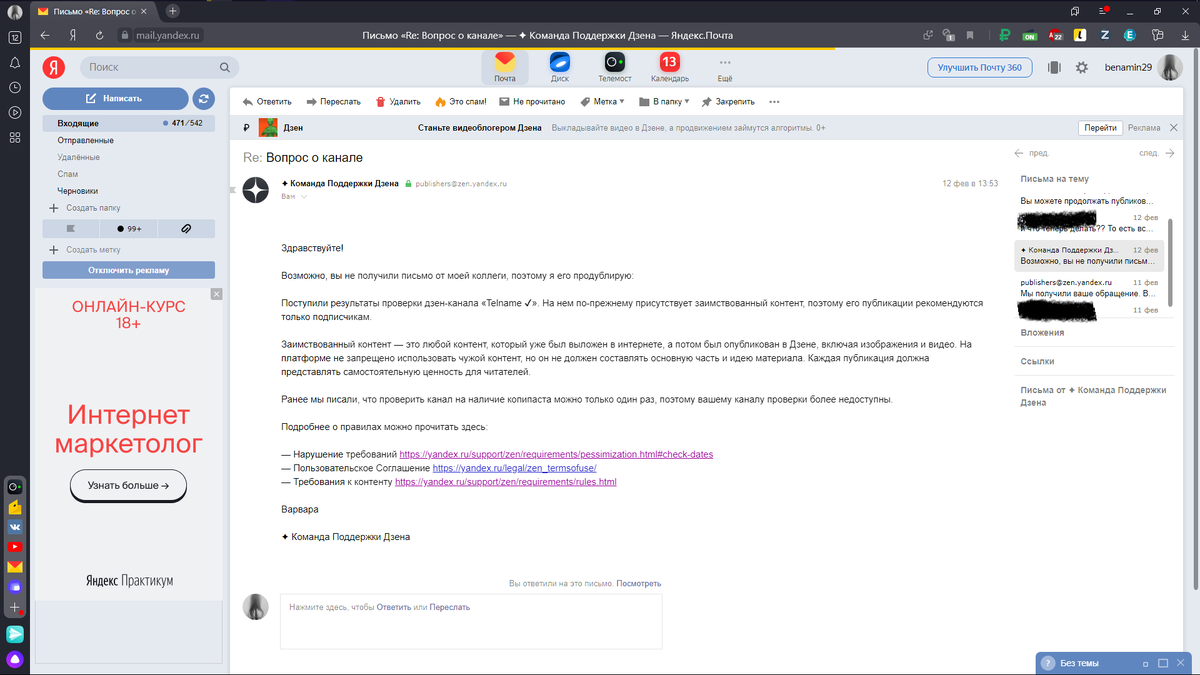Expand the Ссылки section
1200x675 pixels.
[x=1037, y=361]
